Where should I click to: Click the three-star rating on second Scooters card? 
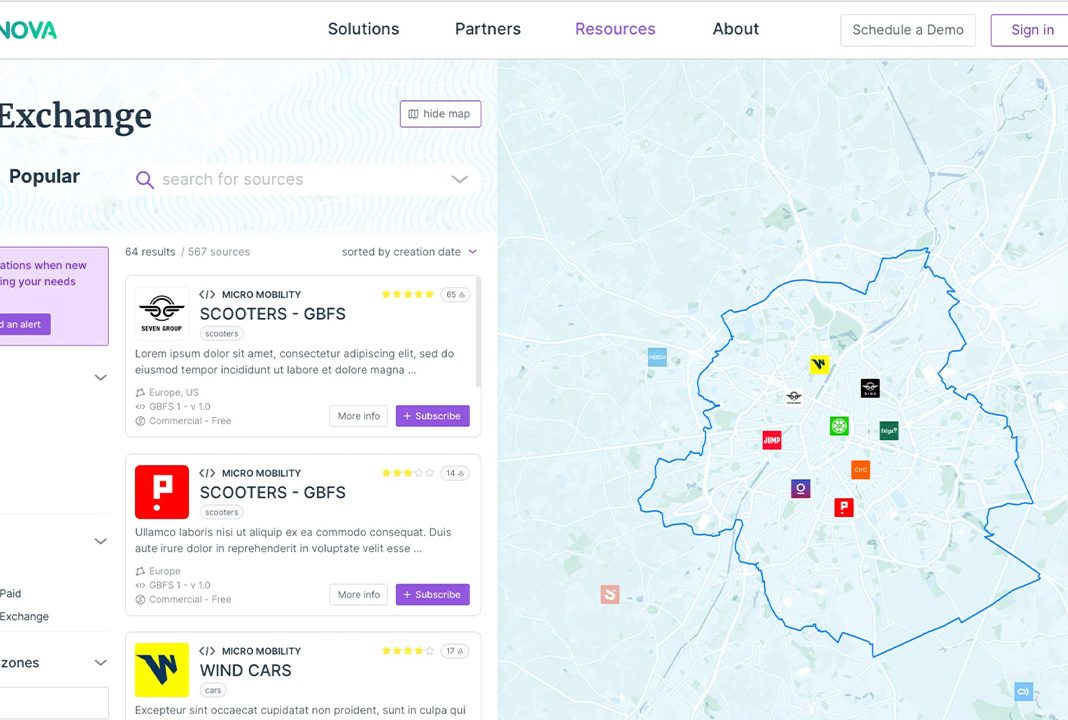(x=407, y=473)
